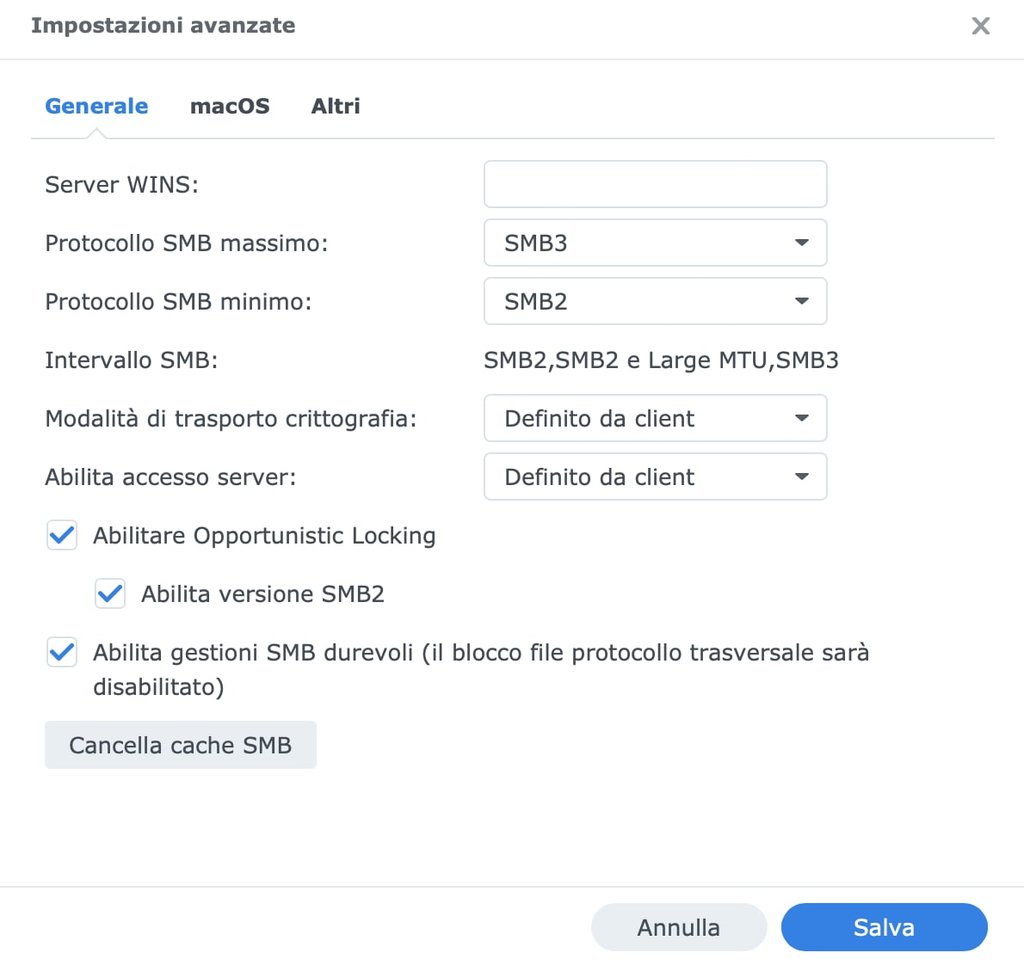This screenshot has width=1024, height=965.
Task: Go to the Altri tab
Action: click(335, 106)
